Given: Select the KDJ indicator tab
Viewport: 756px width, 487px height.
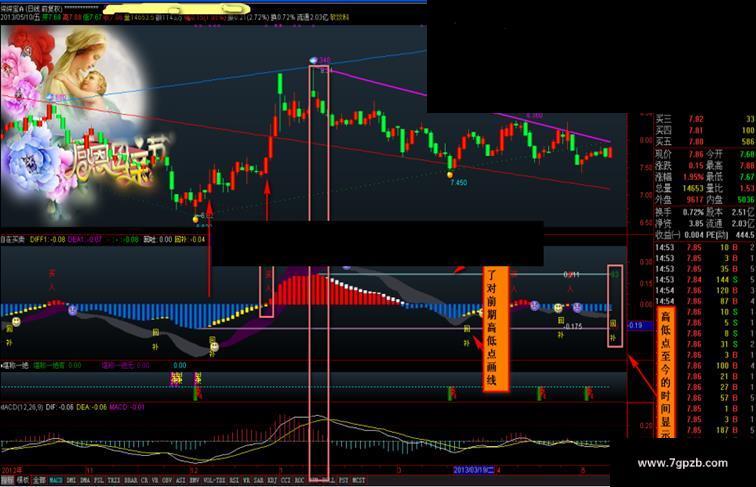Looking at the screenshot, I should click(272, 480).
